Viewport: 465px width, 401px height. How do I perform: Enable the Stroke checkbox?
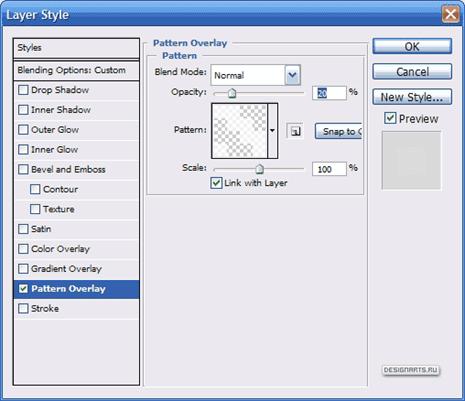point(23,308)
